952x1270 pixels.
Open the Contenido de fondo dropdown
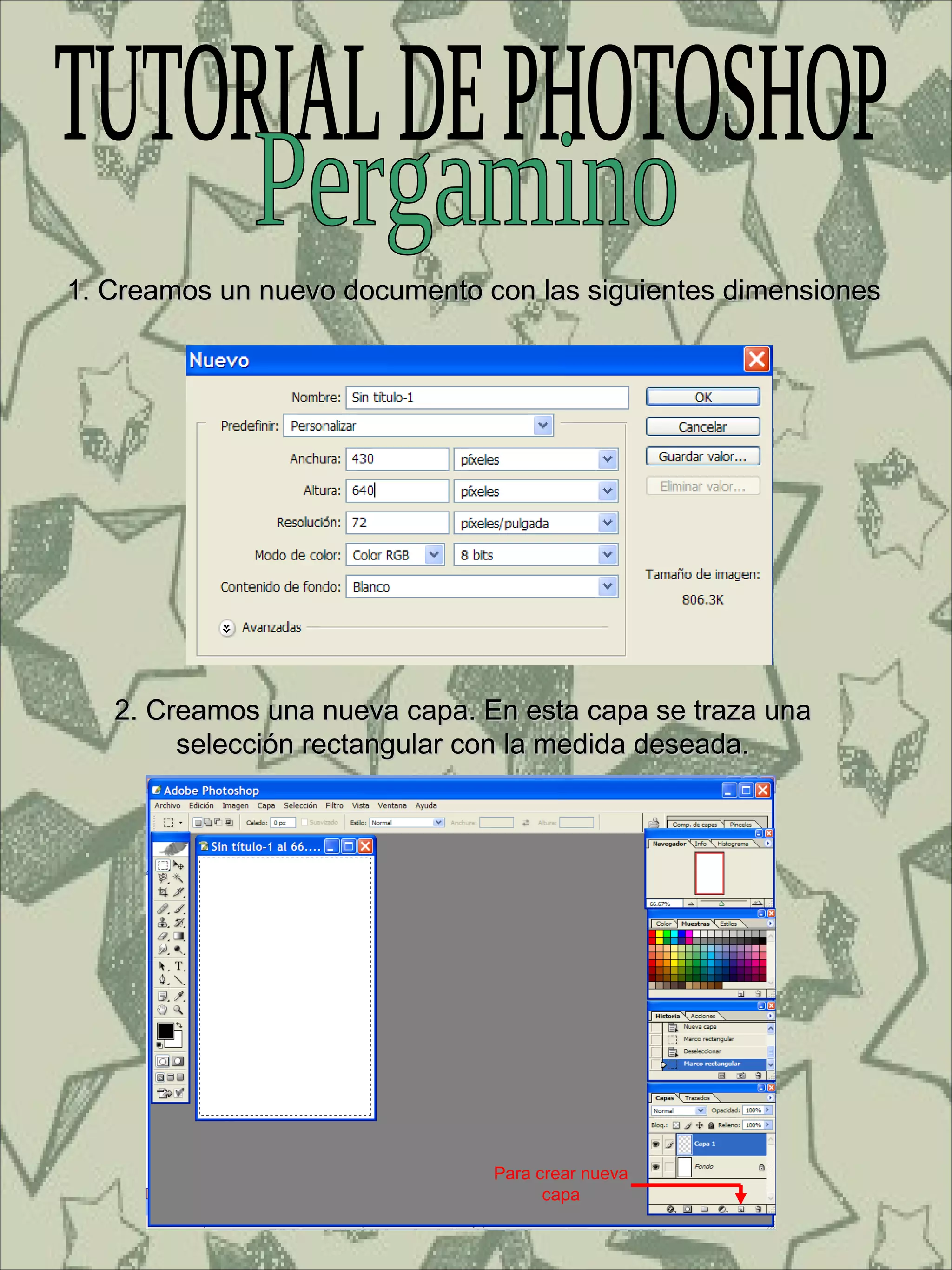pyautogui.click(x=607, y=587)
